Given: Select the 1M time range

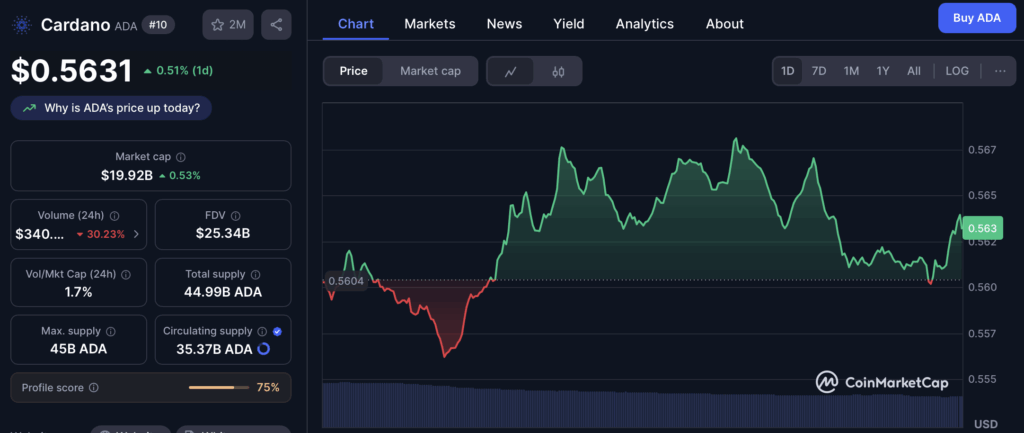Looking at the screenshot, I should 851,71.
